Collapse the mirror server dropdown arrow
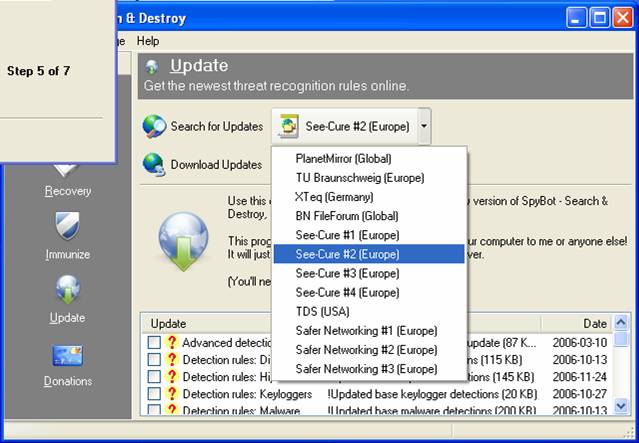Screen dimensions: 639x443 tap(424, 126)
